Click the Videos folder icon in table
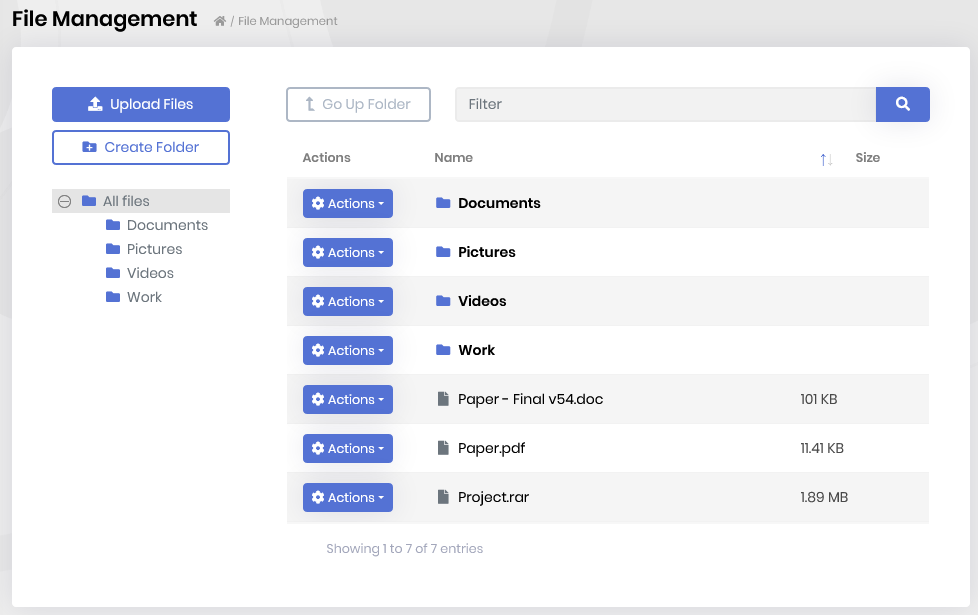Image resolution: width=978 pixels, height=615 pixels. pyautogui.click(x=443, y=301)
